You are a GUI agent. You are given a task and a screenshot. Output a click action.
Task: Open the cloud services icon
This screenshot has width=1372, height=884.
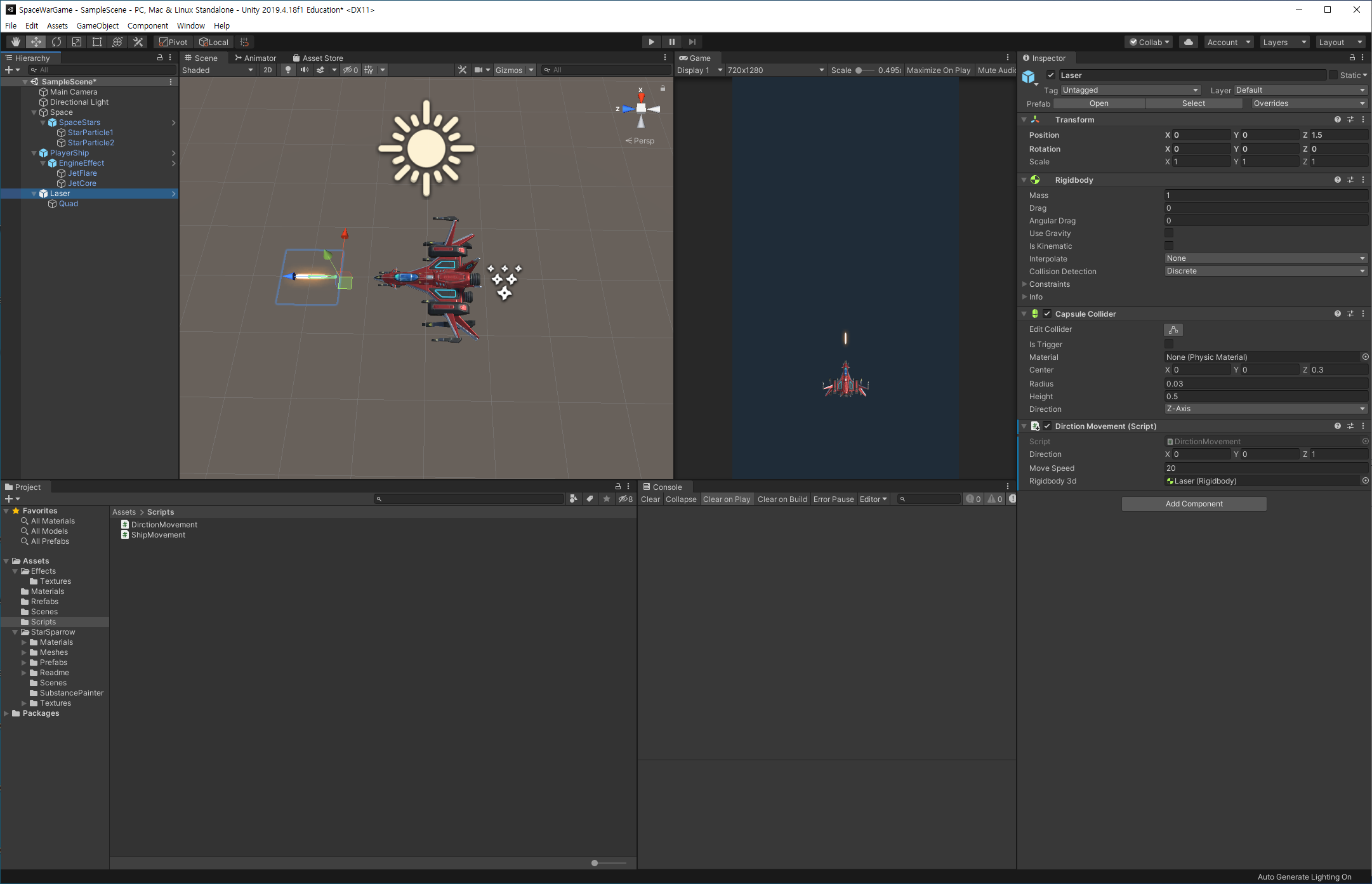click(x=1188, y=42)
